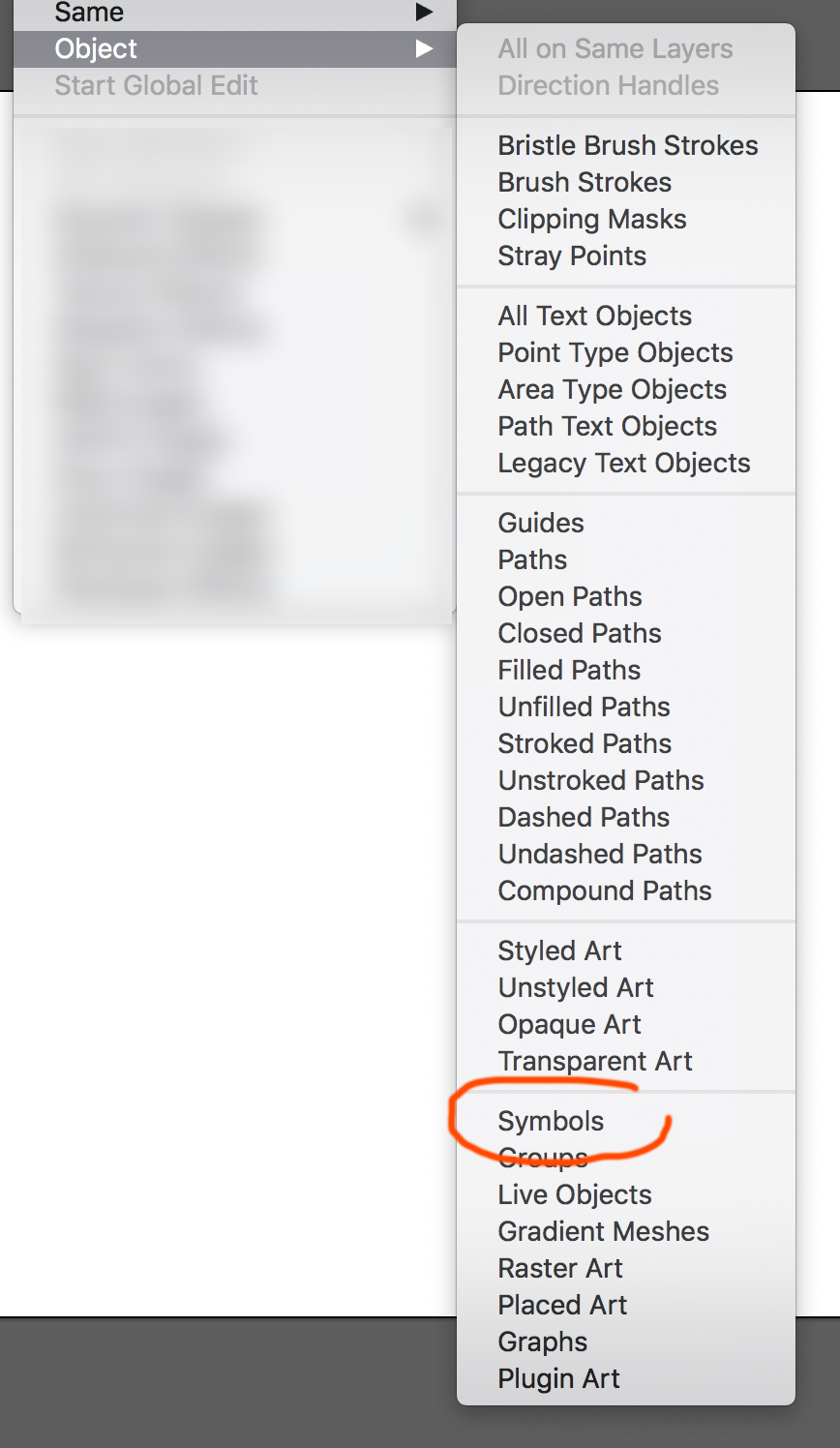Screen dimensions: 840x1448
Task: Choose Unfilled Paths option
Action: 584,707
